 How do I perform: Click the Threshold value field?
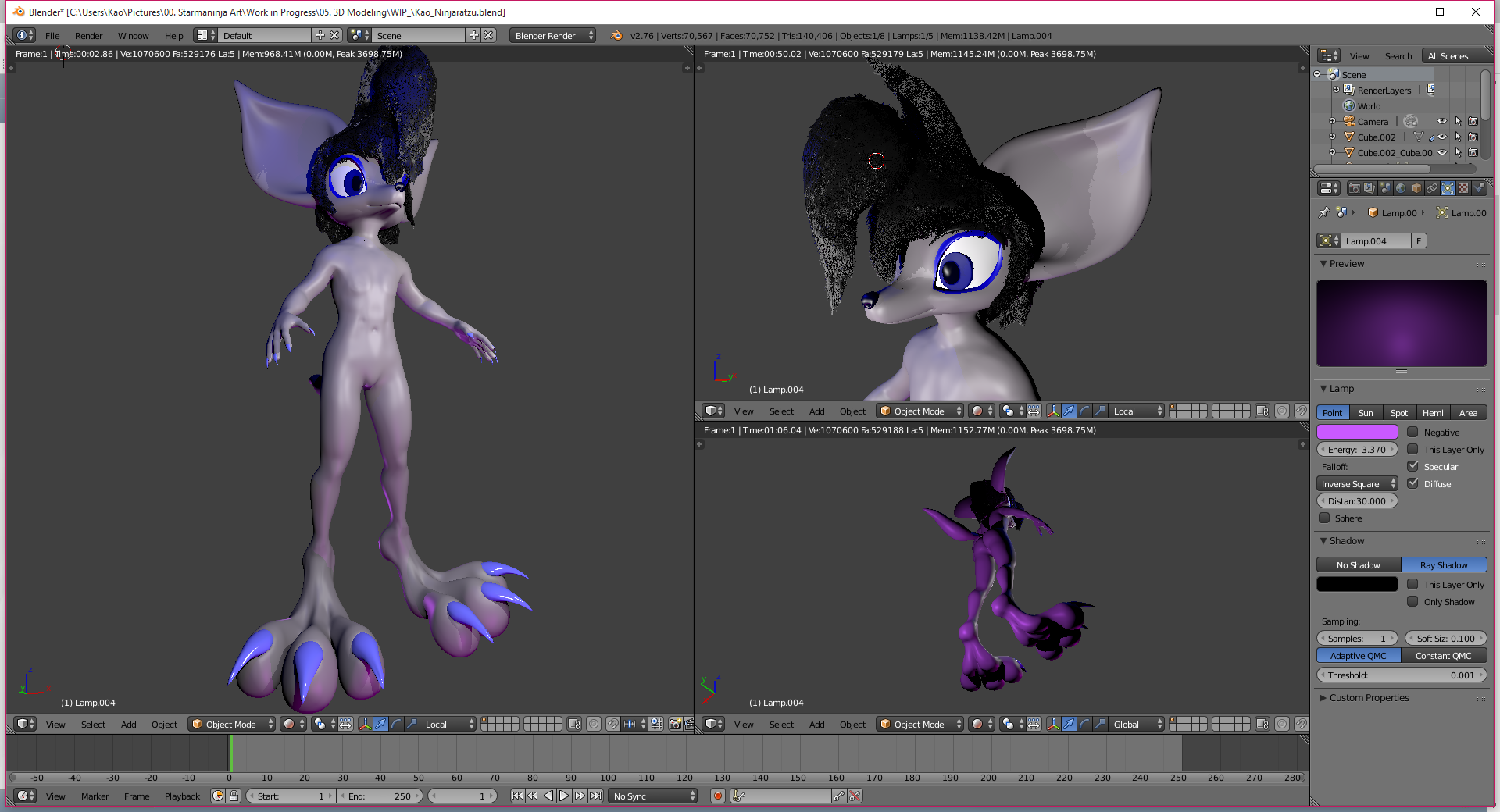1402,675
